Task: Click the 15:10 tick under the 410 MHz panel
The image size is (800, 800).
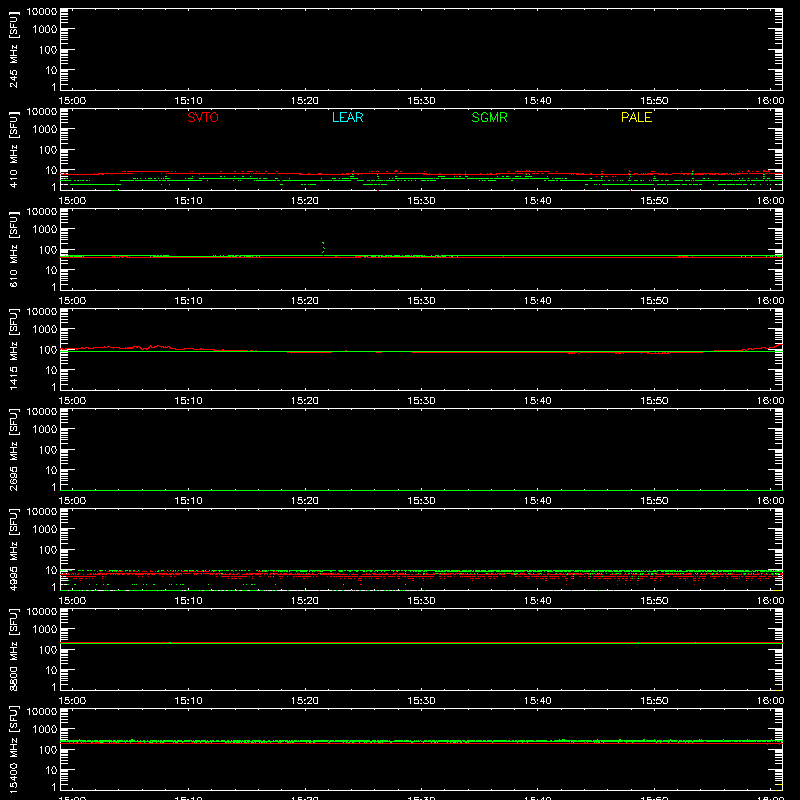Action: click(x=188, y=201)
